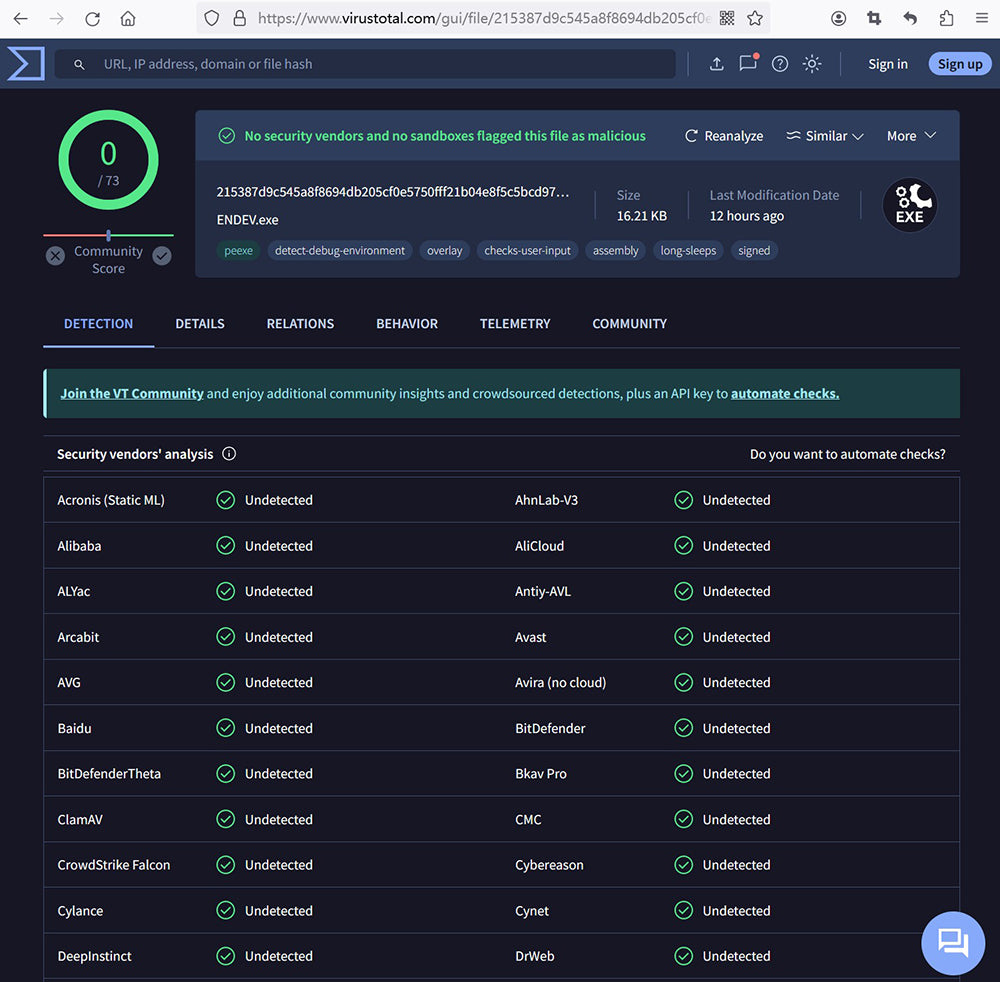Focus the URL, IP, domain search field

click(x=380, y=64)
